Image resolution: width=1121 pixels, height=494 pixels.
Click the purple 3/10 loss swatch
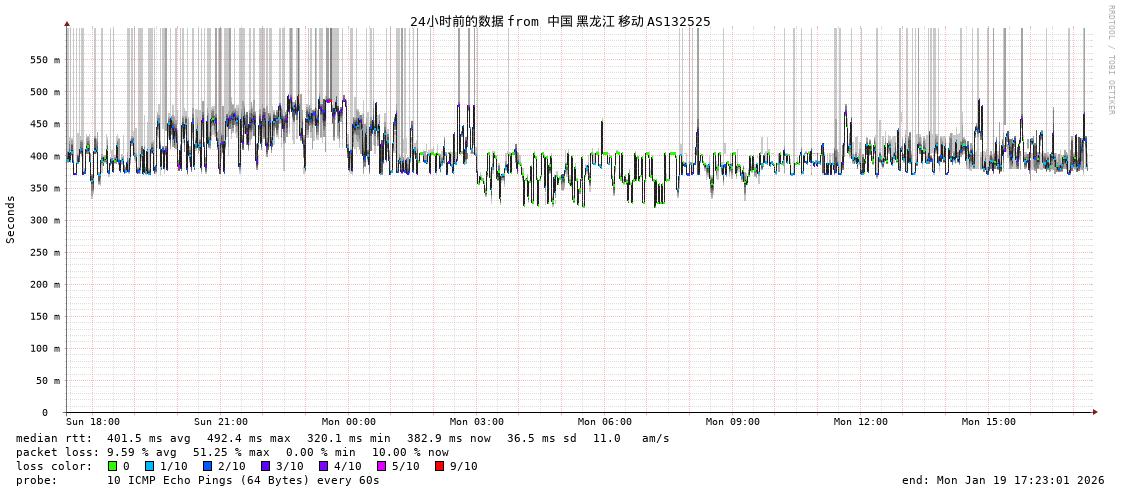point(265,466)
